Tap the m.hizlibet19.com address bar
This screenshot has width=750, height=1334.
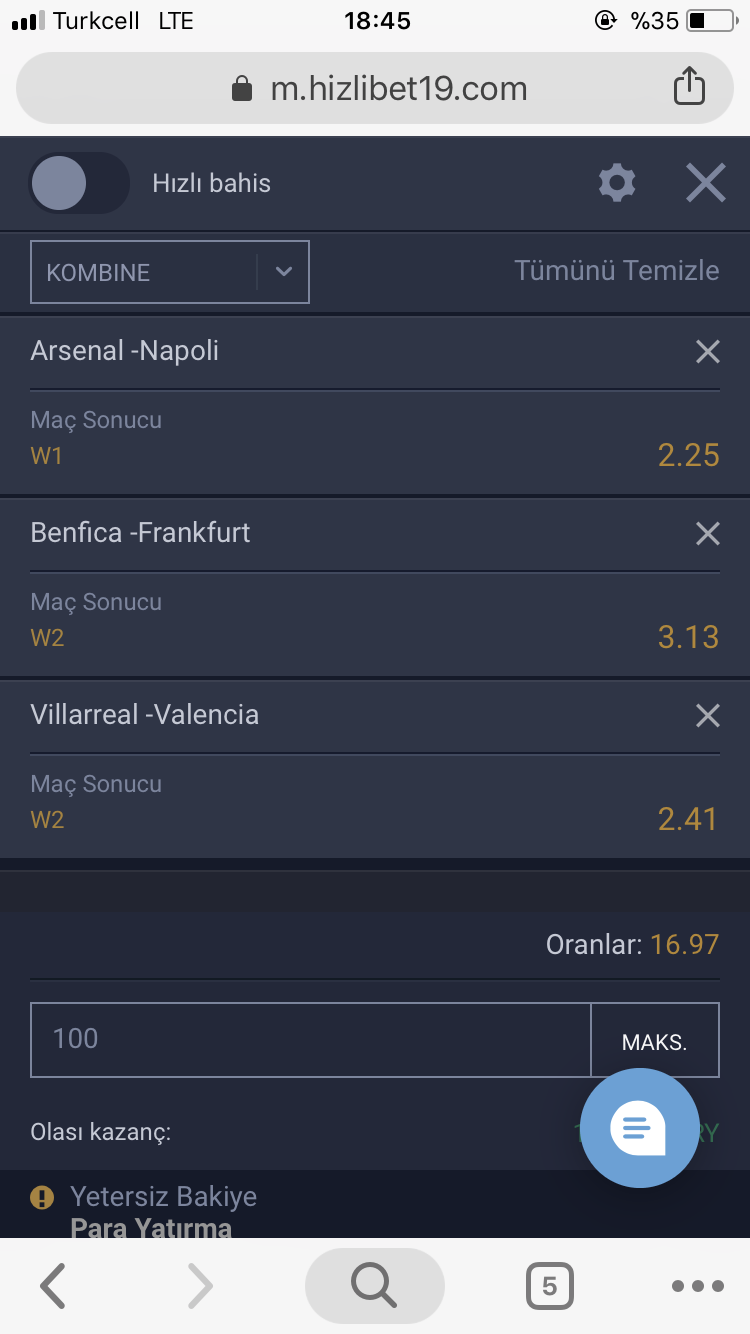pos(375,88)
